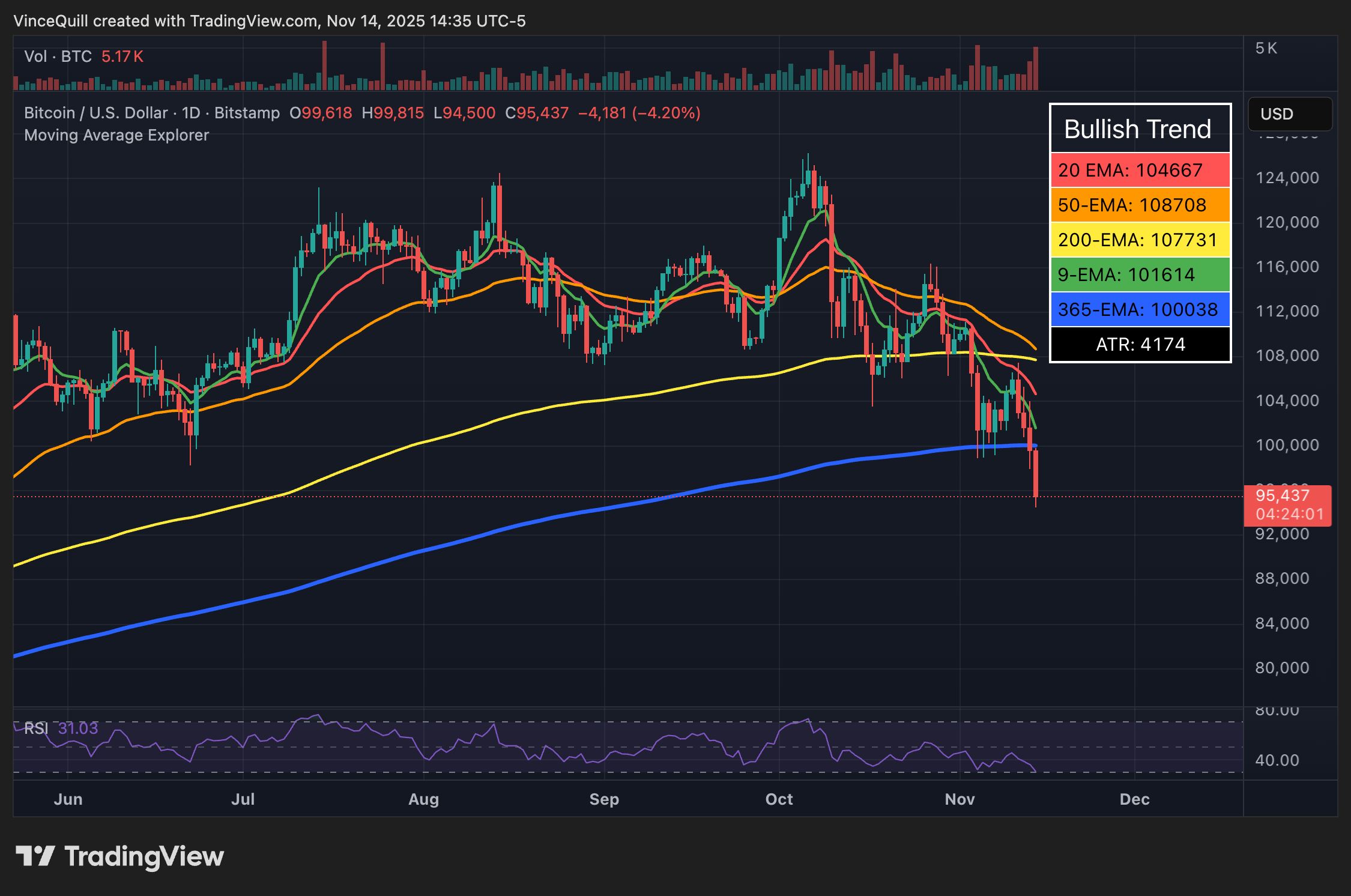
Task: Open the Bitstamp exchange selector
Action: click(244, 112)
